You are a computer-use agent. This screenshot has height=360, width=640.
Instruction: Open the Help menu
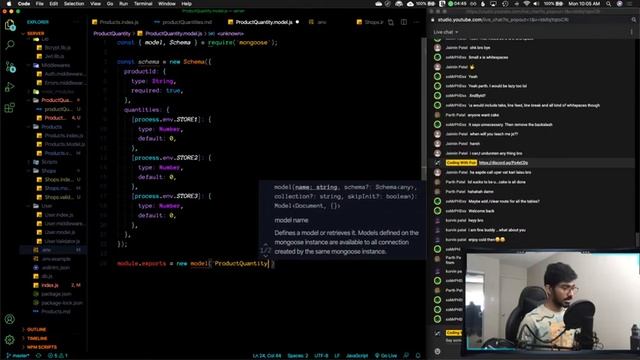(x=187, y=4)
